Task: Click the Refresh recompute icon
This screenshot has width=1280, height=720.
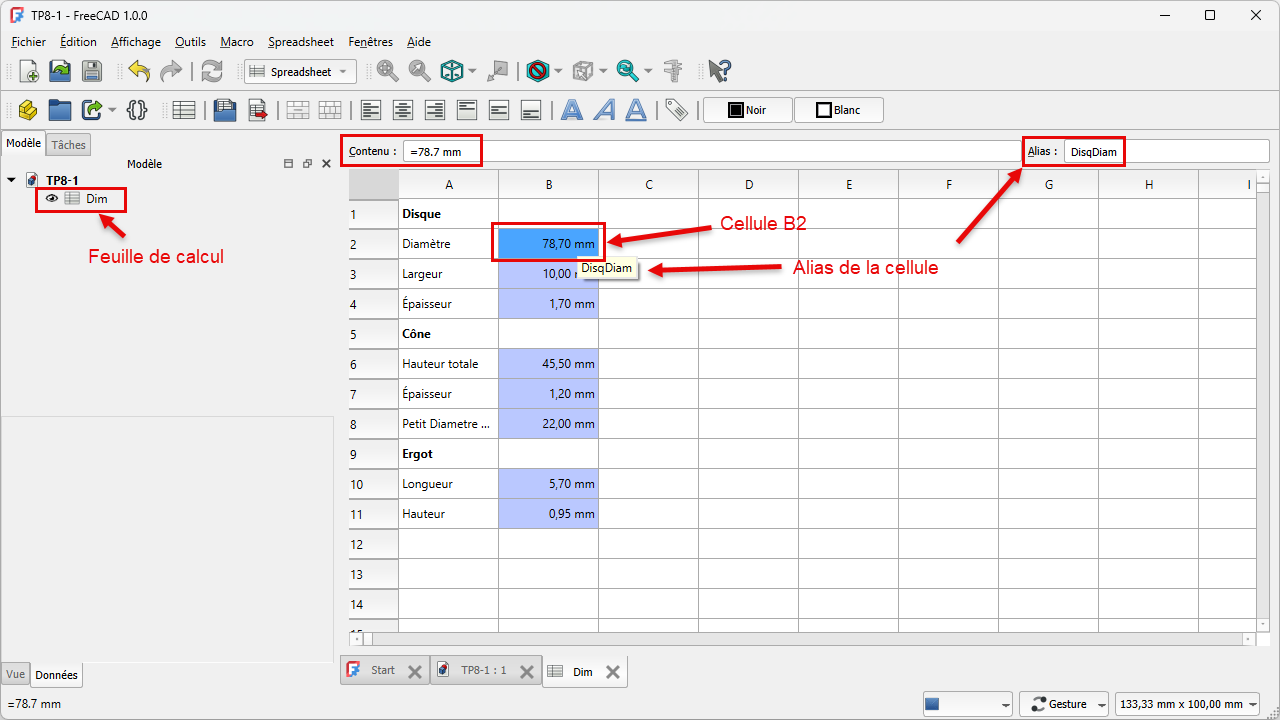Action: point(212,71)
